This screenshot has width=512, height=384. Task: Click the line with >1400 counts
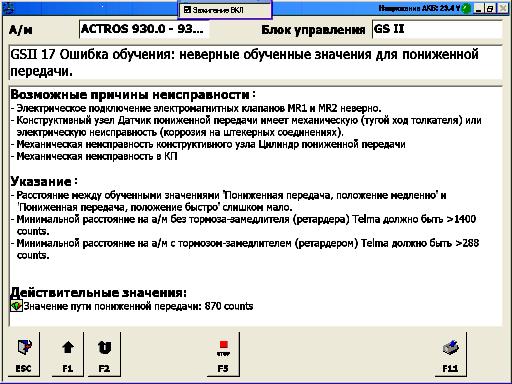pyautogui.click(x=244, y=225)
